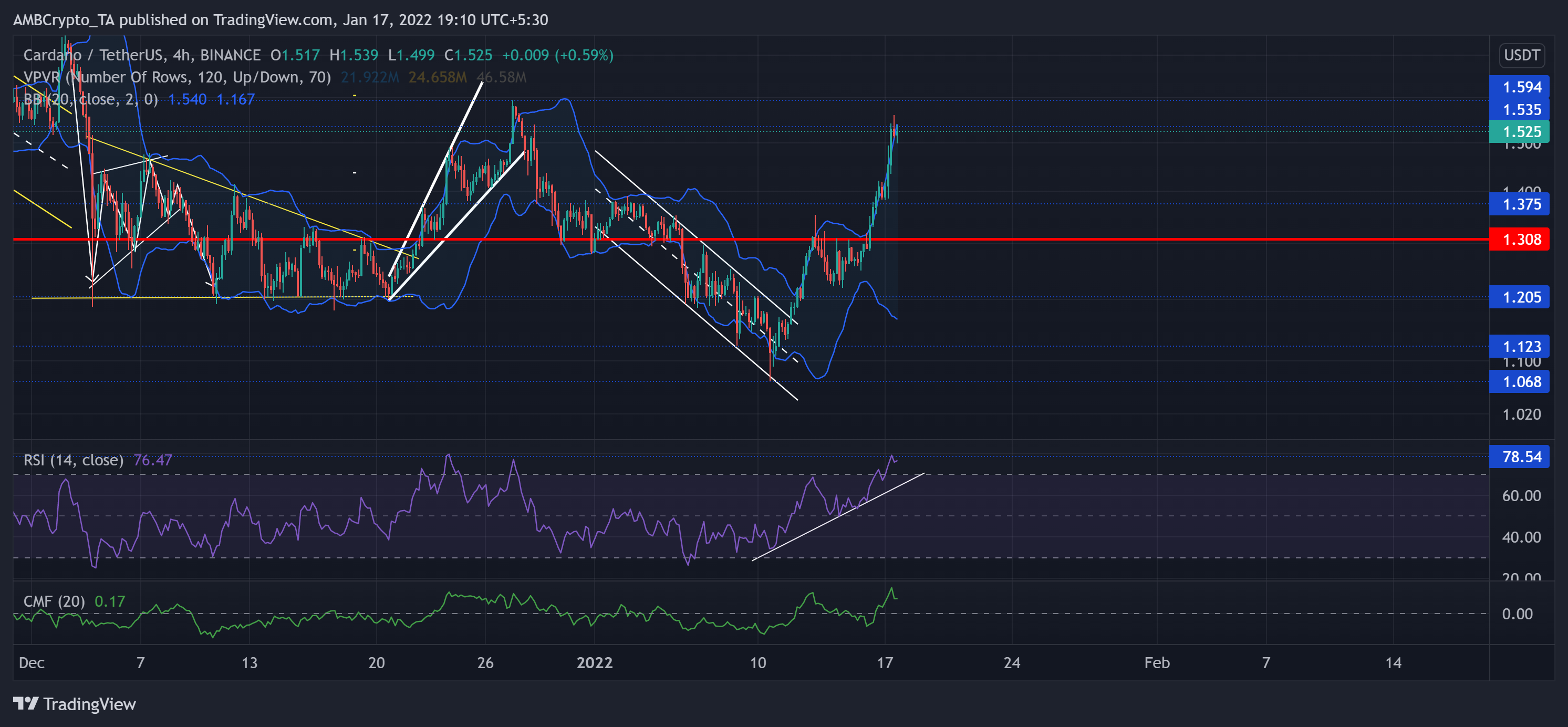Click the 26 date axis label
The width and height of the screenshot is (1568, 727).
(x=485, y=662)
